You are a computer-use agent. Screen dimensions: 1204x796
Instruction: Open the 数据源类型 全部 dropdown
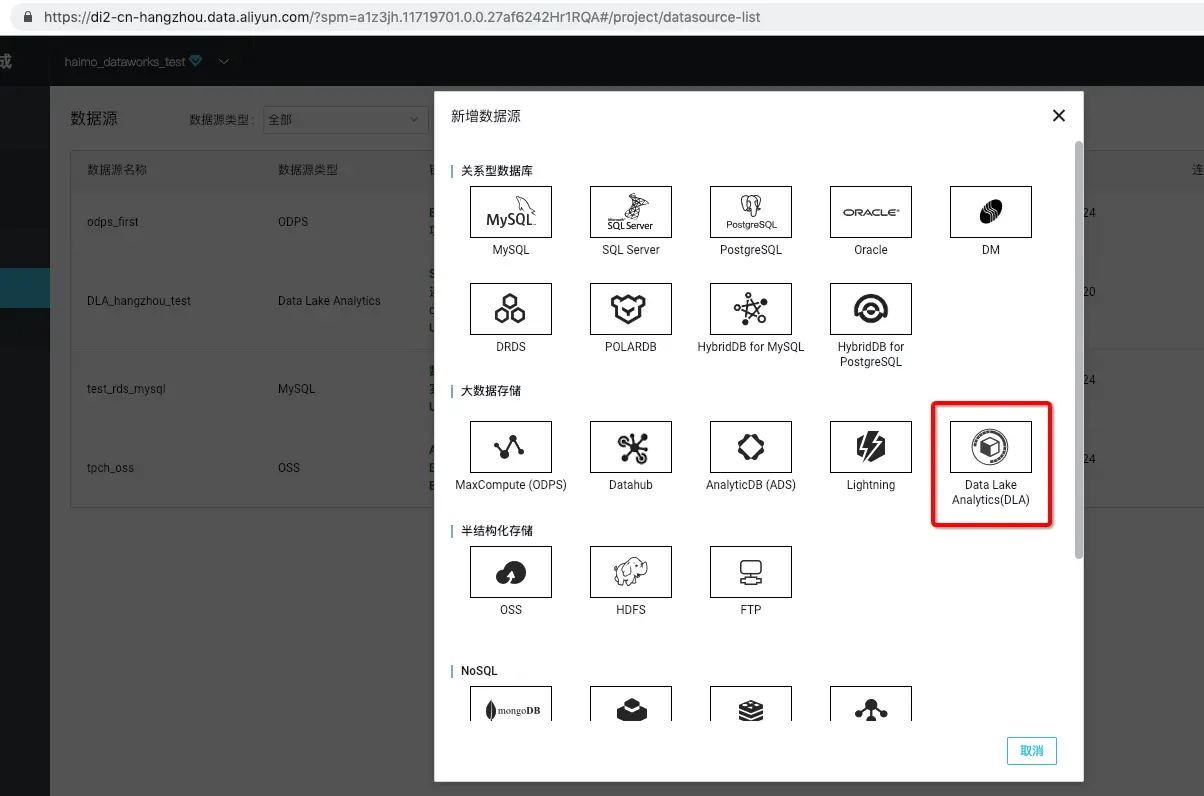coord(345,119)
